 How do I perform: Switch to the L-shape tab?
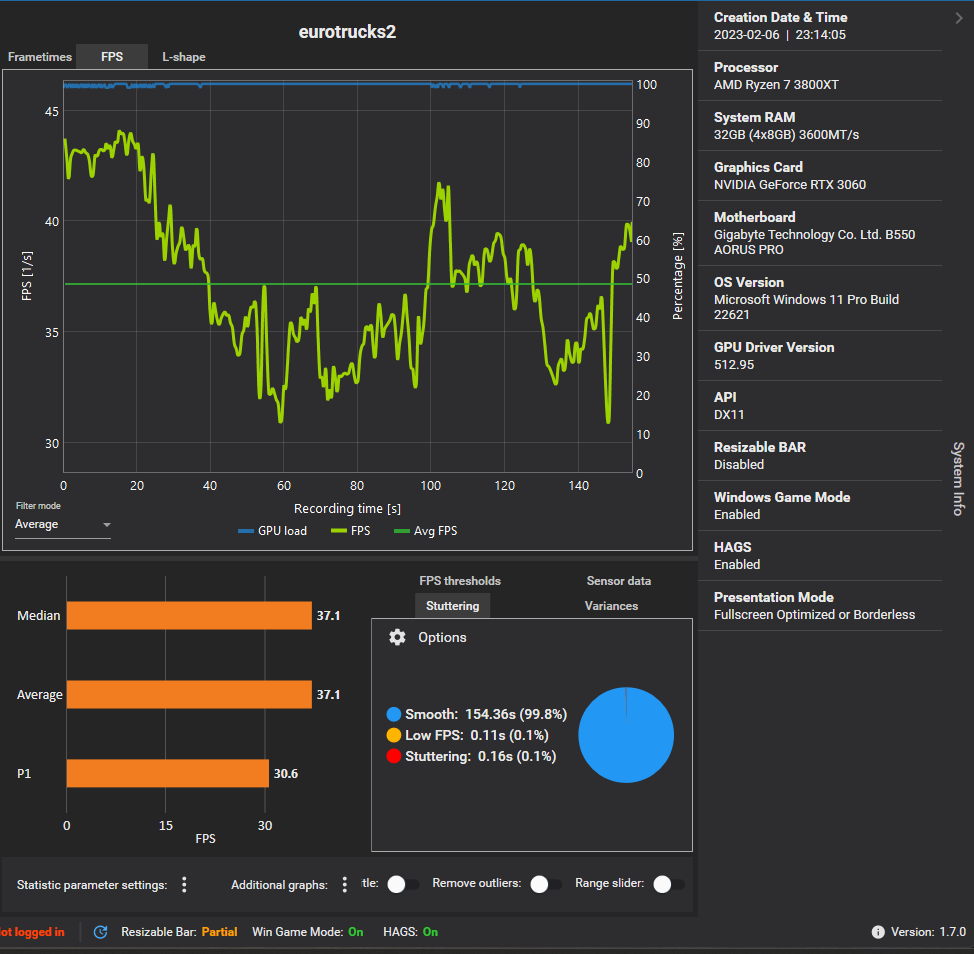coord(184,57)
